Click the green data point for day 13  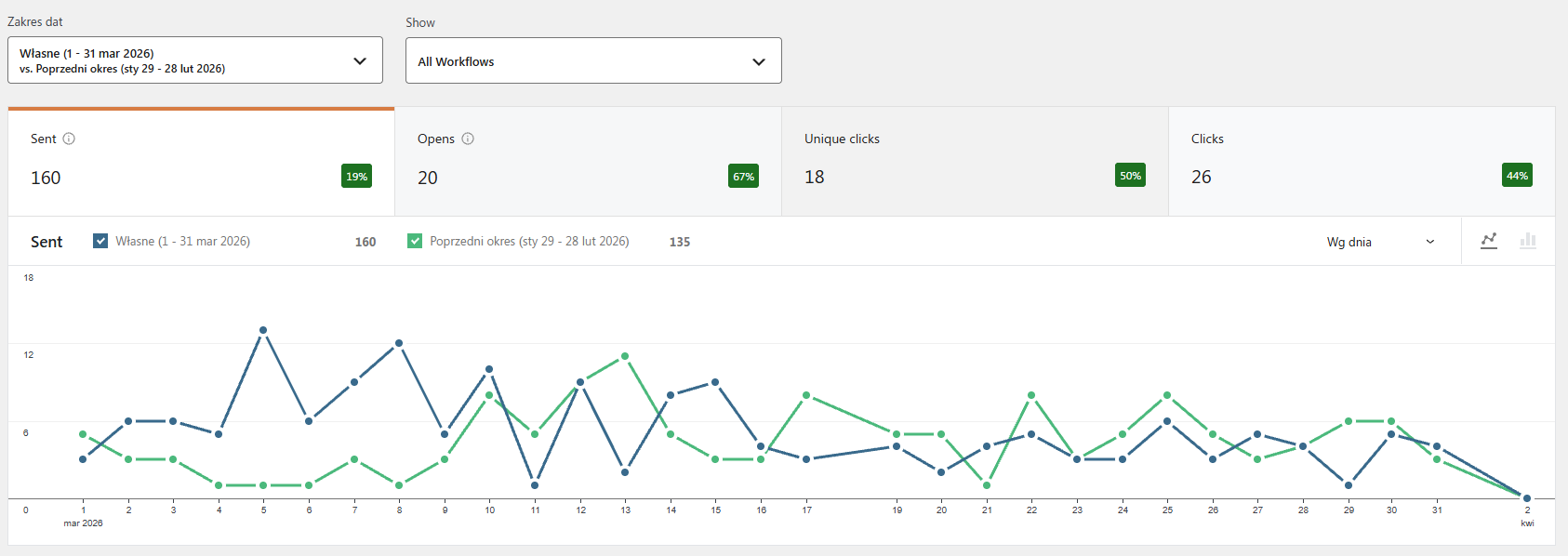[625, 356]
